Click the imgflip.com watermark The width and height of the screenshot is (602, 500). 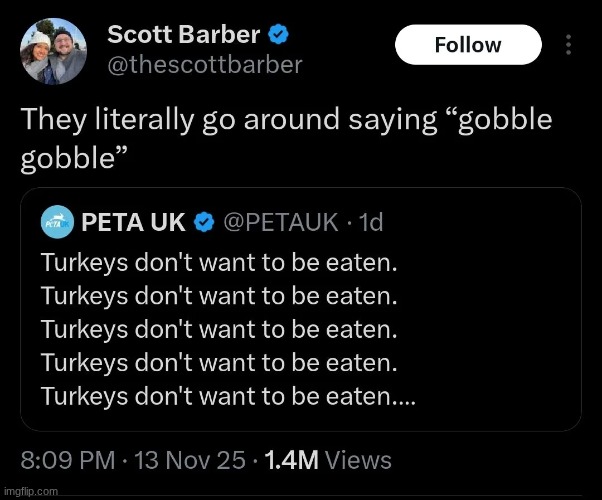[30, 491]
